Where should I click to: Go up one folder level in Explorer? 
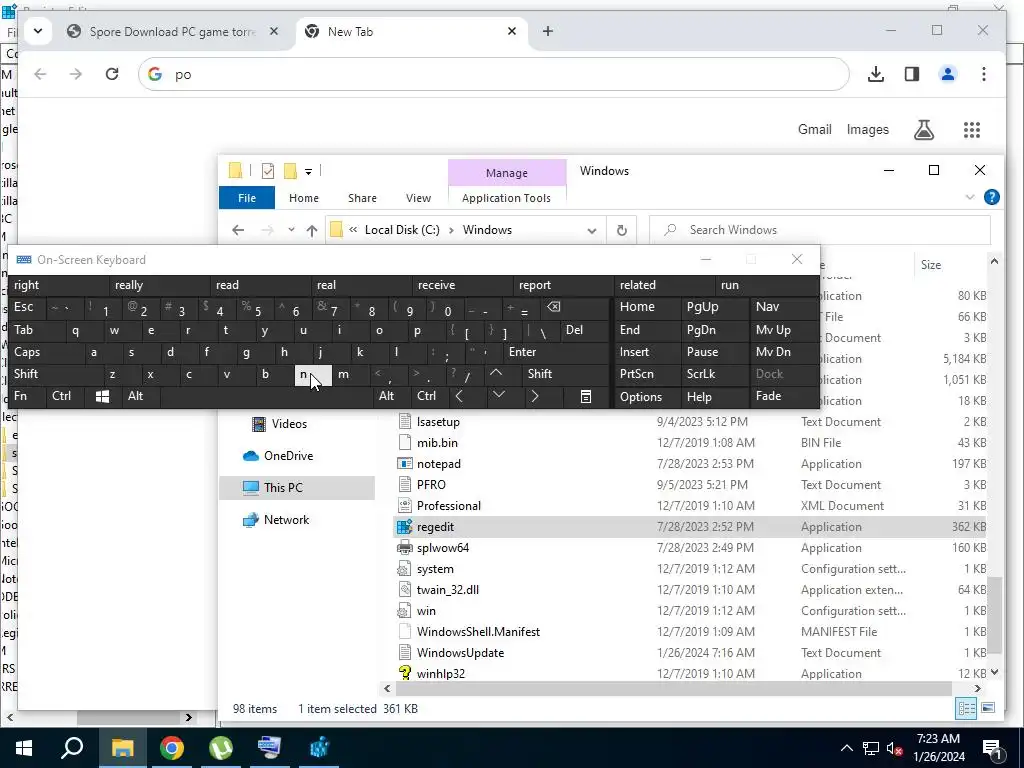312,230
